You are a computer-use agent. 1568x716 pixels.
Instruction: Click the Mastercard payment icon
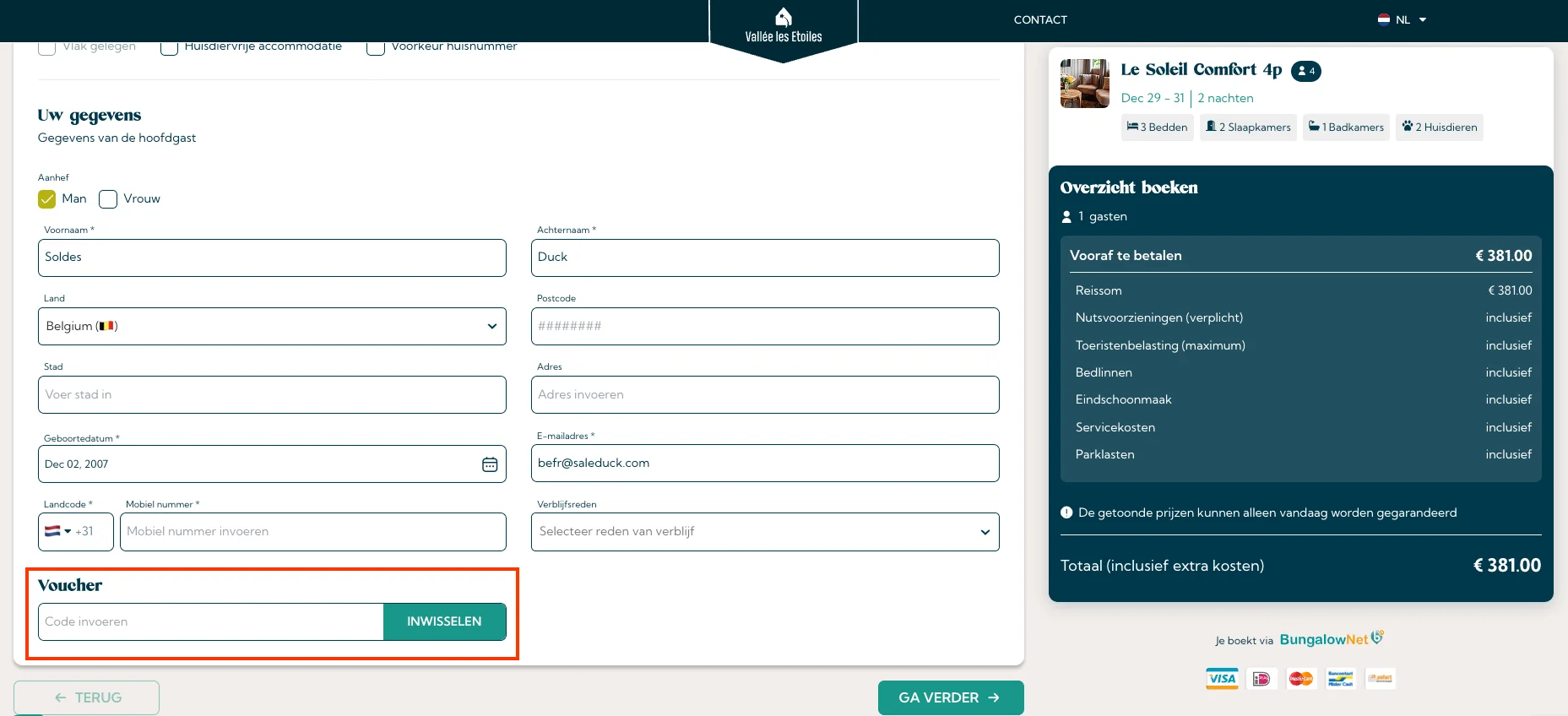coord(1301,679)
